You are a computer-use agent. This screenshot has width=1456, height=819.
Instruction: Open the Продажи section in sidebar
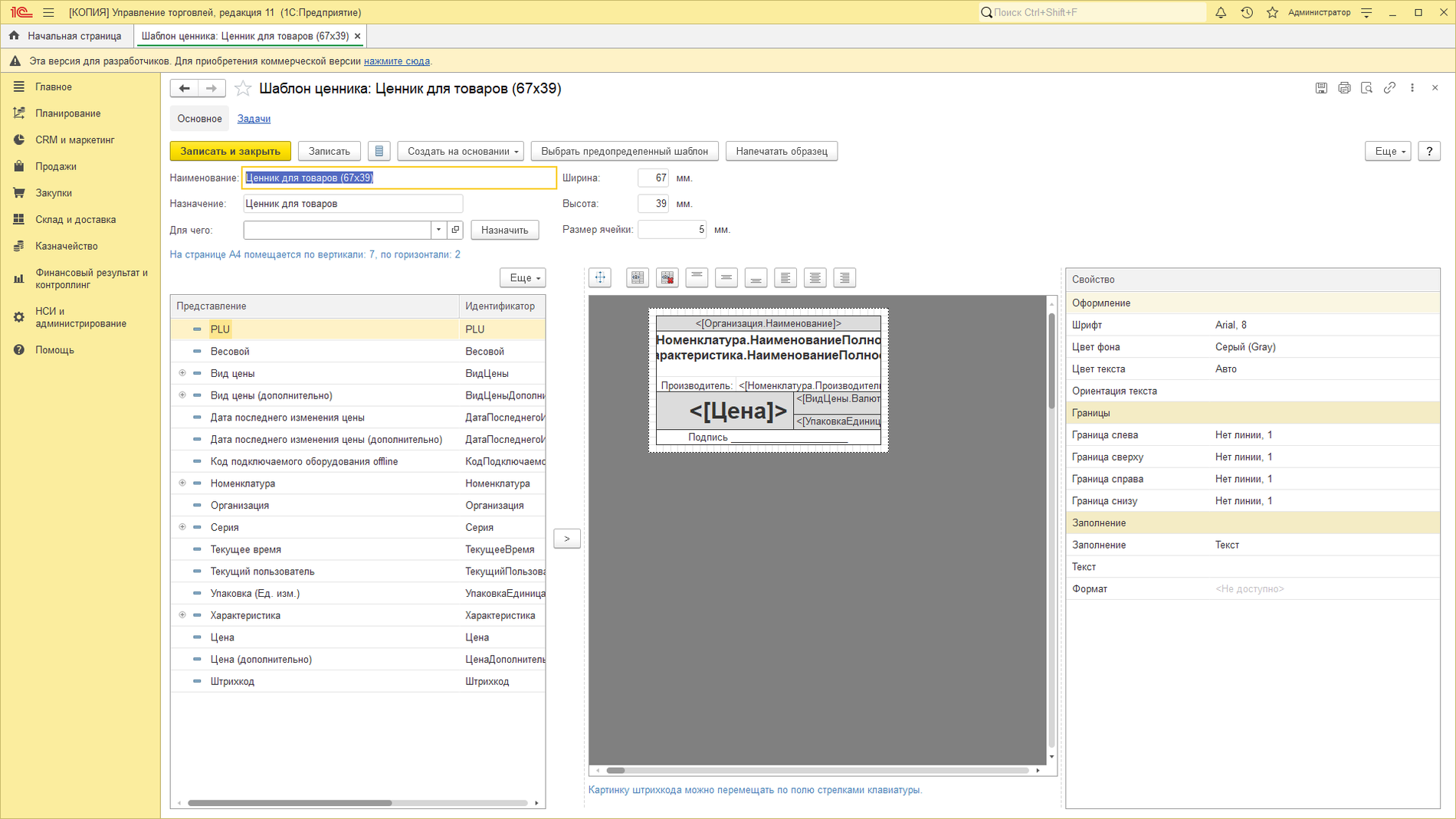pyautogui.click(x=56, y=166)
